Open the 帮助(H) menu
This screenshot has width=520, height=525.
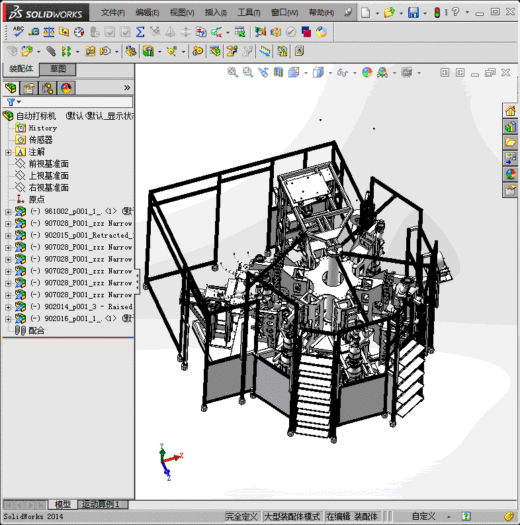(x=321, y=13)
